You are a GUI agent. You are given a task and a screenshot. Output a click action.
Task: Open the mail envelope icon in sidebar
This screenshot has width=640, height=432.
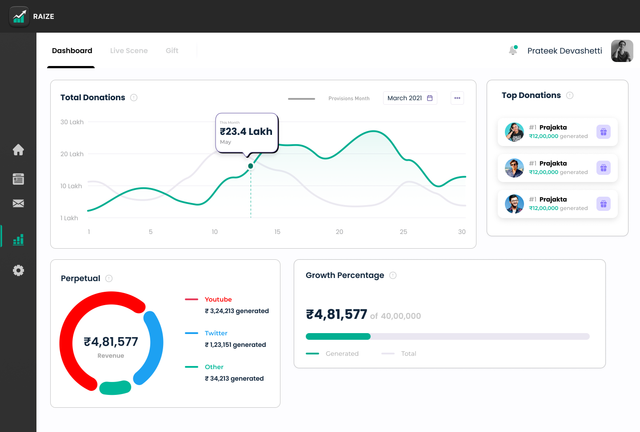coord(18,203)
